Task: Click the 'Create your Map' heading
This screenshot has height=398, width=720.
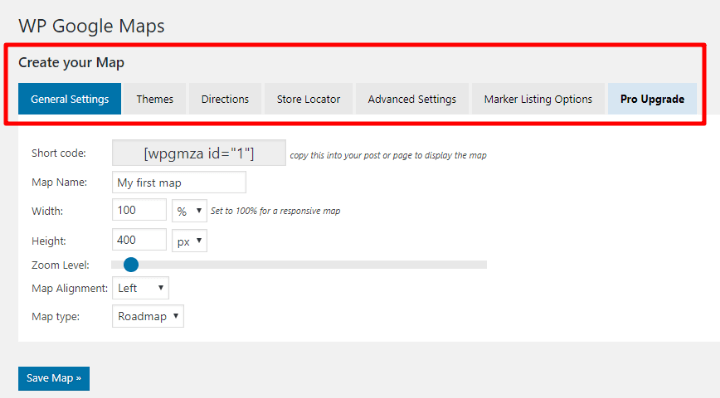Action: (71, 62)
